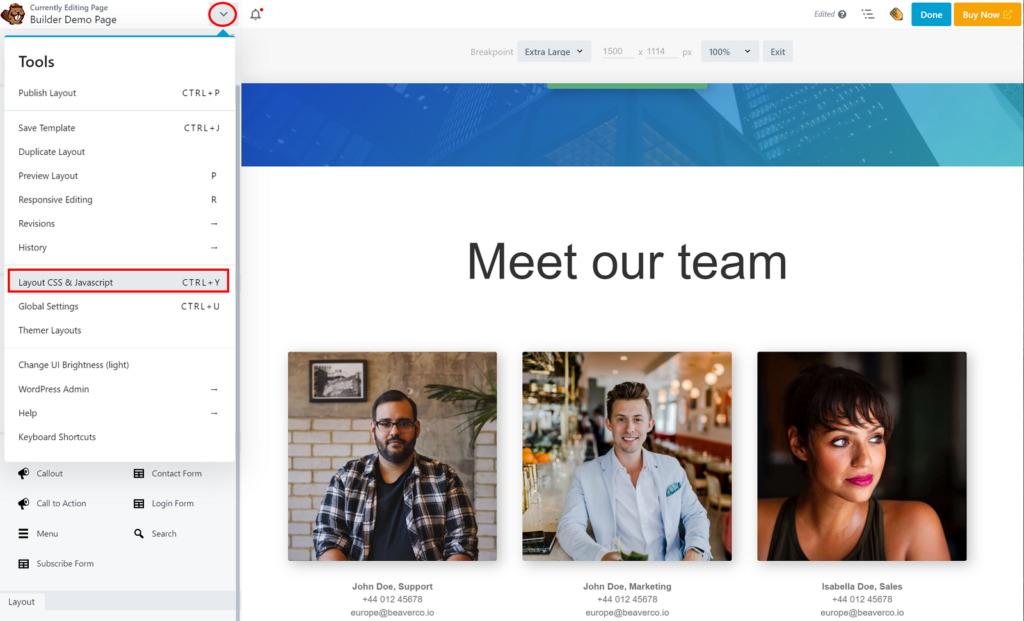The width and height of the screenshot is (1024, 621).
Task: Click the John Doe, Support name text
Action: (392, 586)
